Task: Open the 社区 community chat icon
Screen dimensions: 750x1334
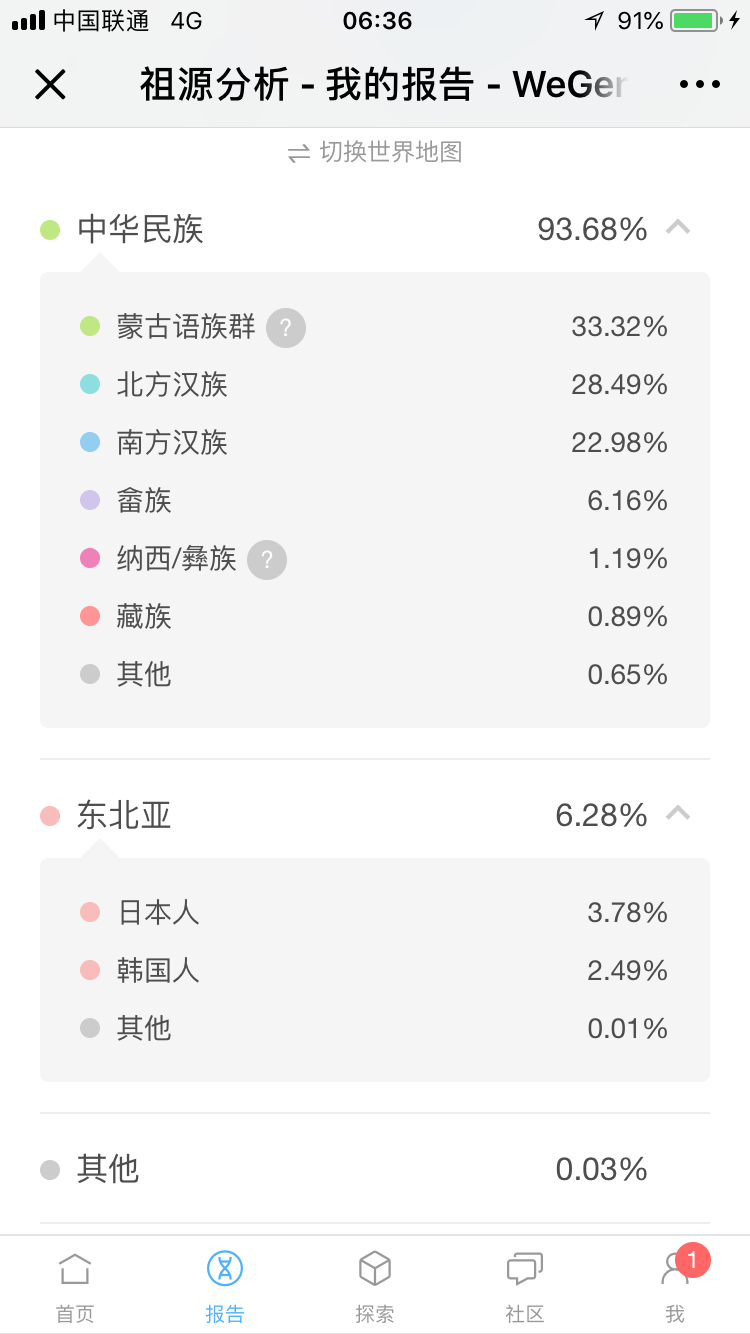Action: (525, 1285)
